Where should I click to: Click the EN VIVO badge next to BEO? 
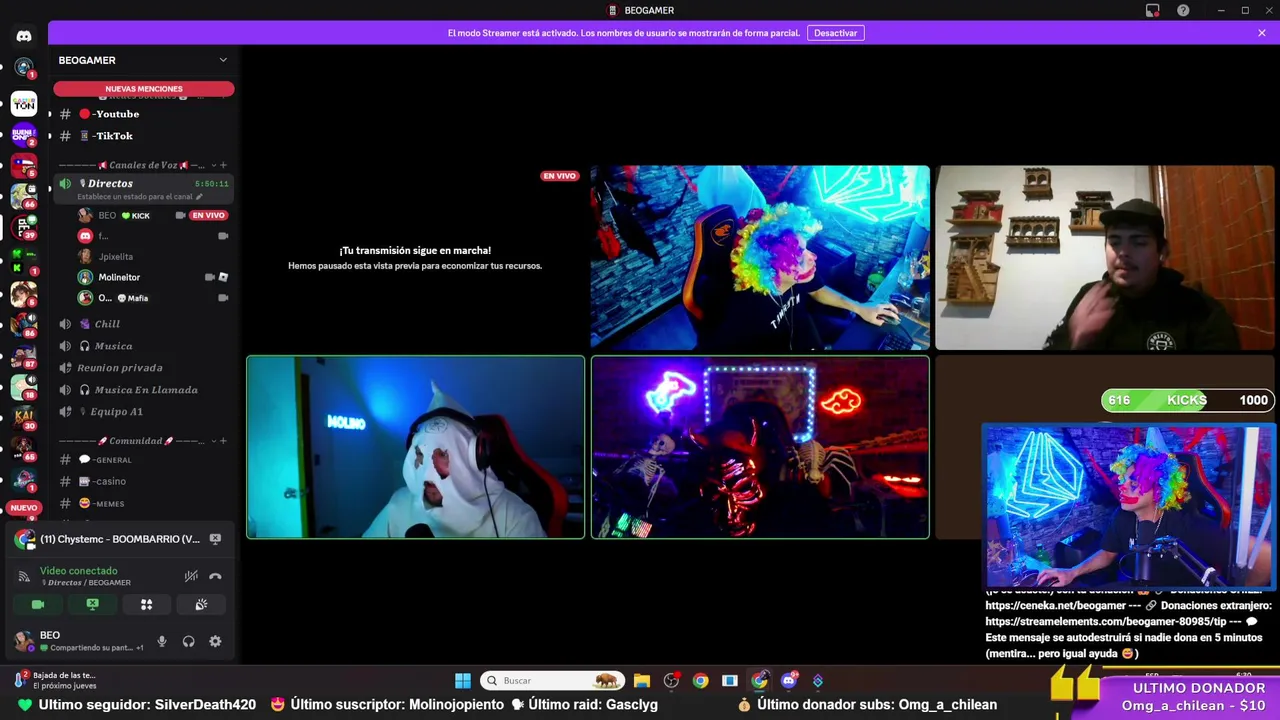(208, 215)
